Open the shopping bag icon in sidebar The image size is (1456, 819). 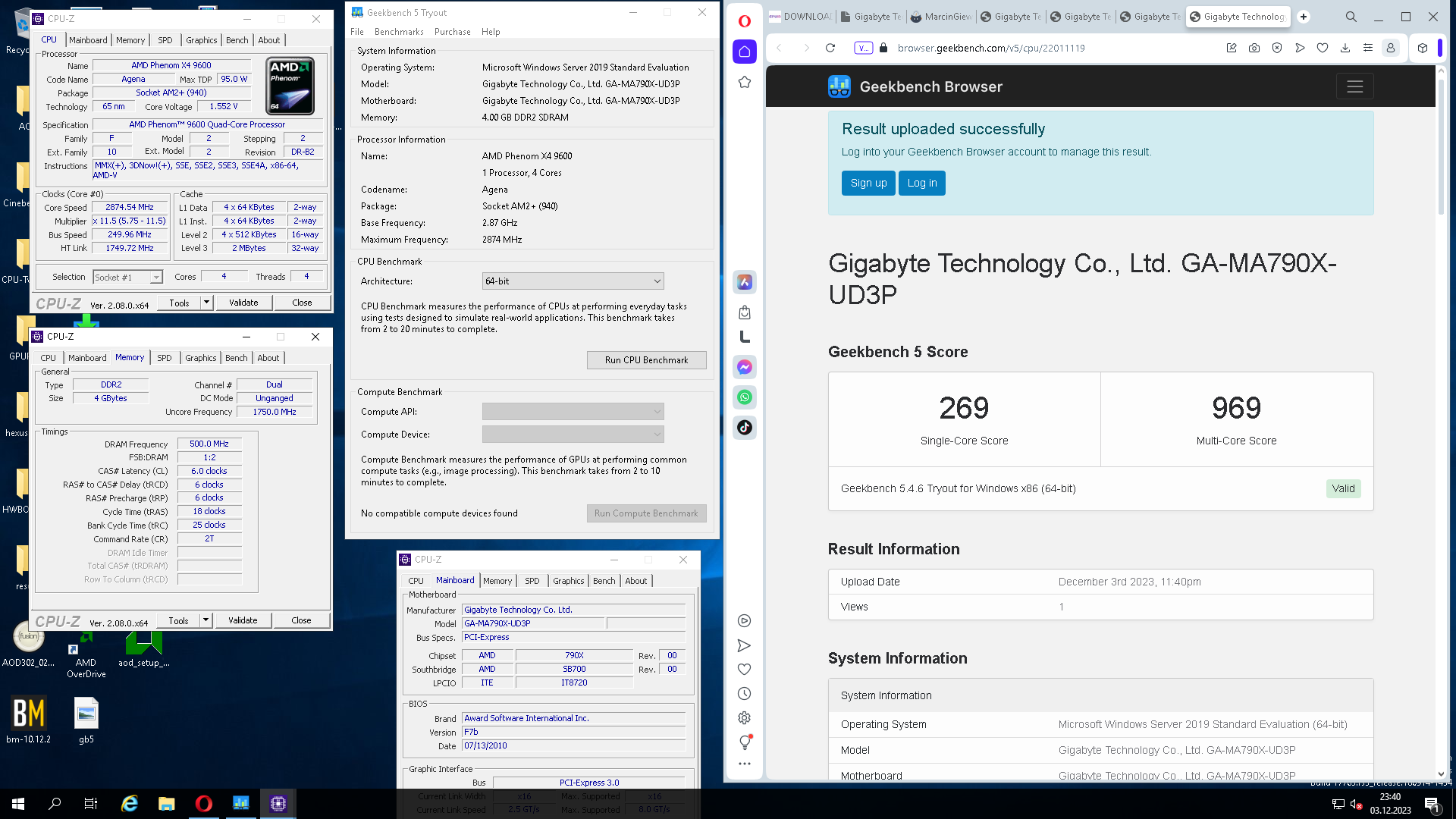[745, 312]
